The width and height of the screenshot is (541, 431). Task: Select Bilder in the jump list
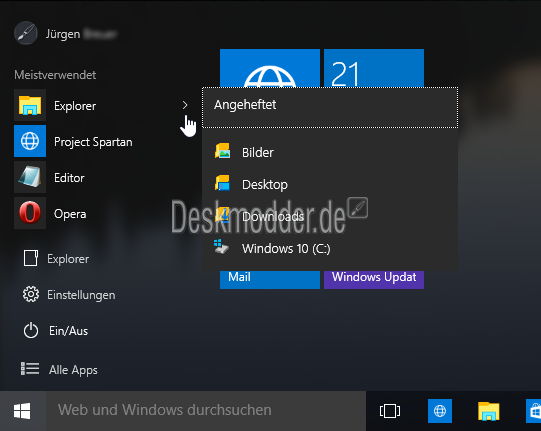330,152
